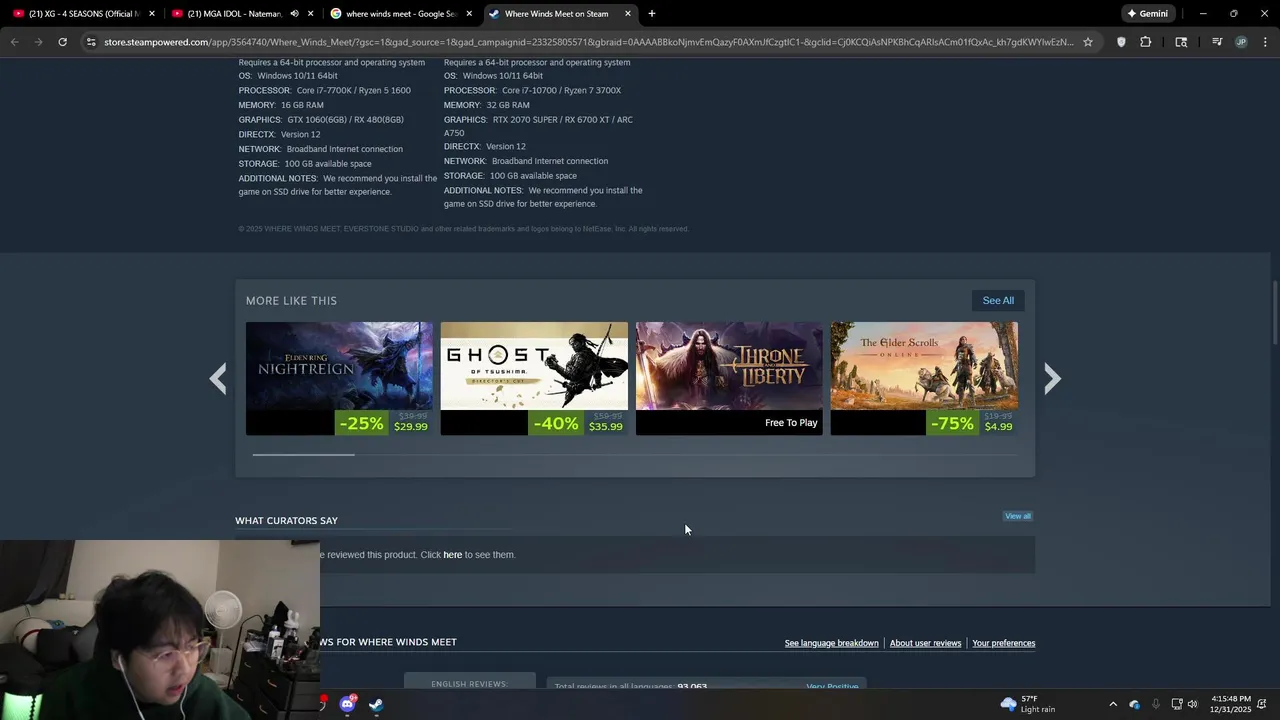Screen dimensions: 1280x720
Task: Click the 'here' curator reviews link
Action: [x=453, y=555]
